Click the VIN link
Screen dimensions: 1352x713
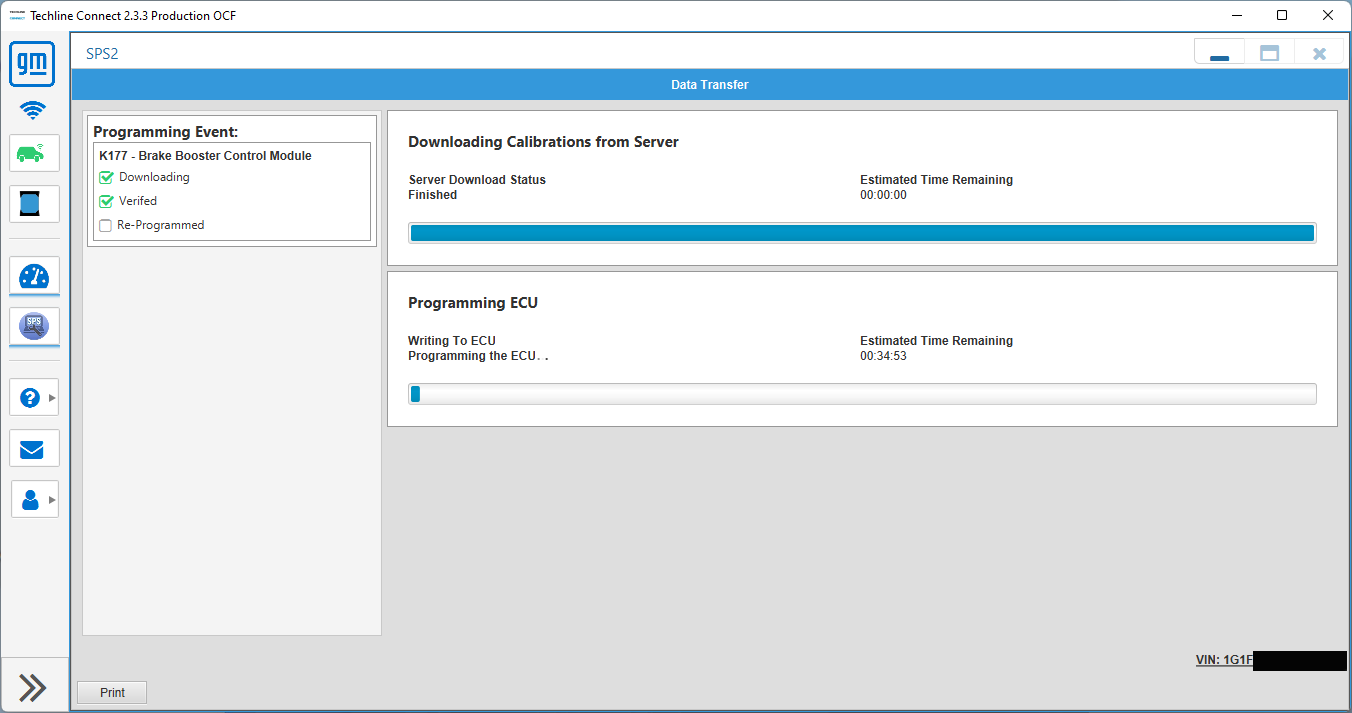click(x=1224, y=660)
